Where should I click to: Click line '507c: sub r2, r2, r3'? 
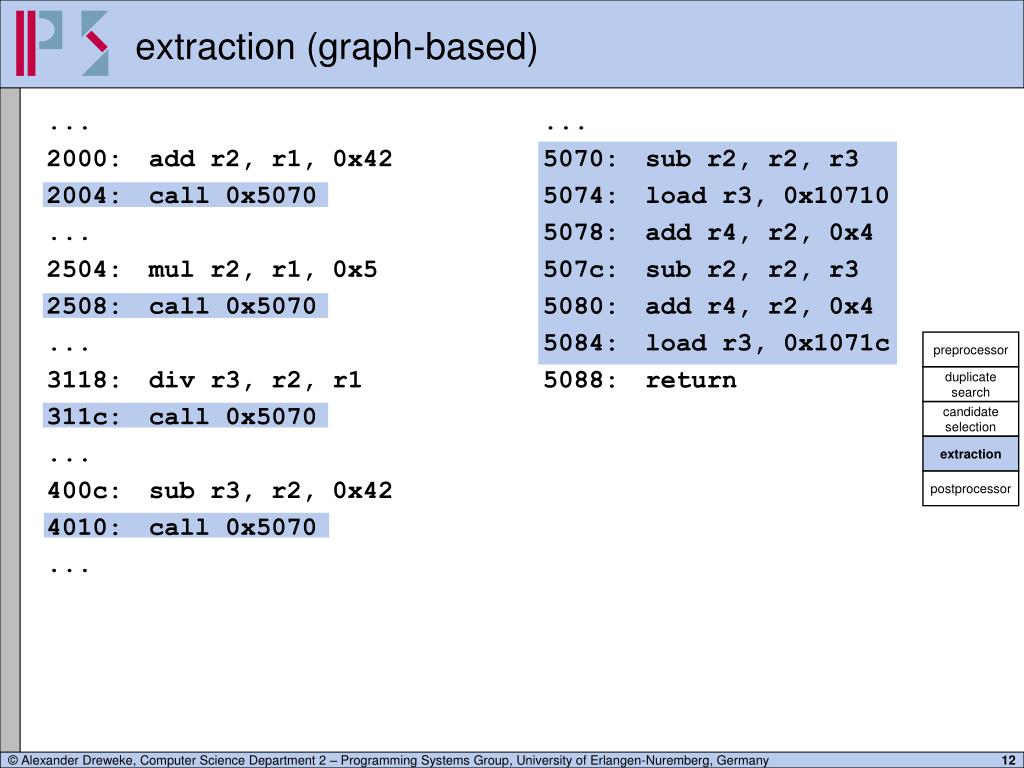(x=701, y=269)
